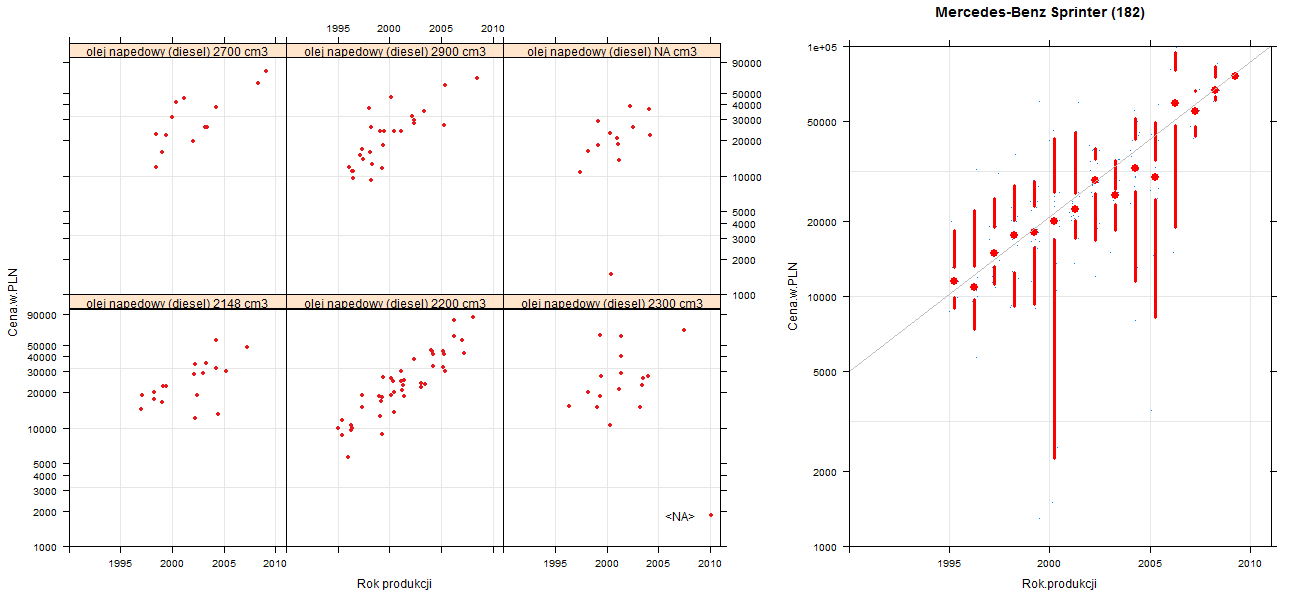The height and width of the screenshot is (600, 1300).
Task: Select the 'olej napedowy (diesel) 2300 cm3' panel header
Action: (612, 303)
